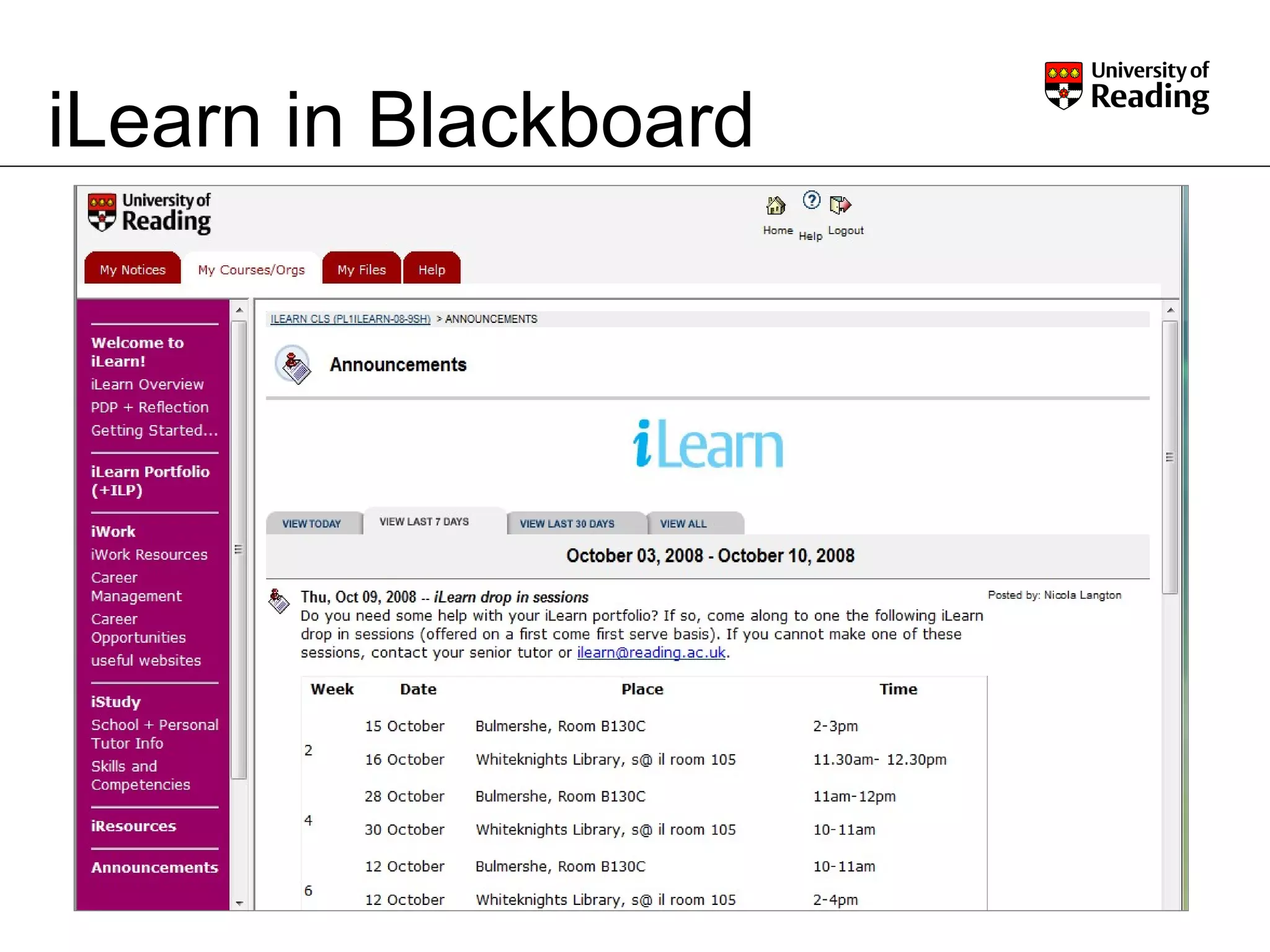The image size is (1270, 952).
Task: Click the ilearn@reading.ac.uk email link
Action: [651, 653]
